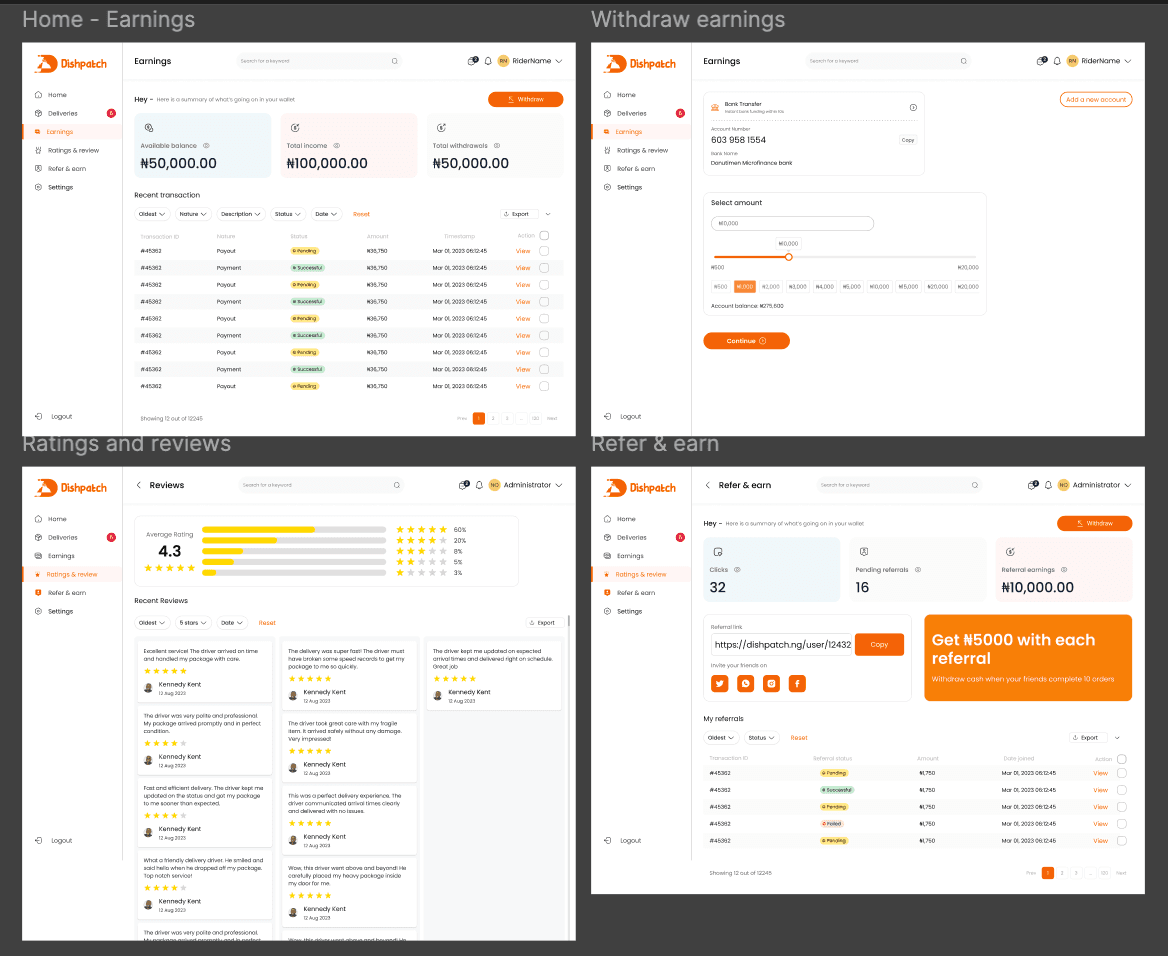Click Add a new account button
1168x956 pixels.
pos(1096,99)
